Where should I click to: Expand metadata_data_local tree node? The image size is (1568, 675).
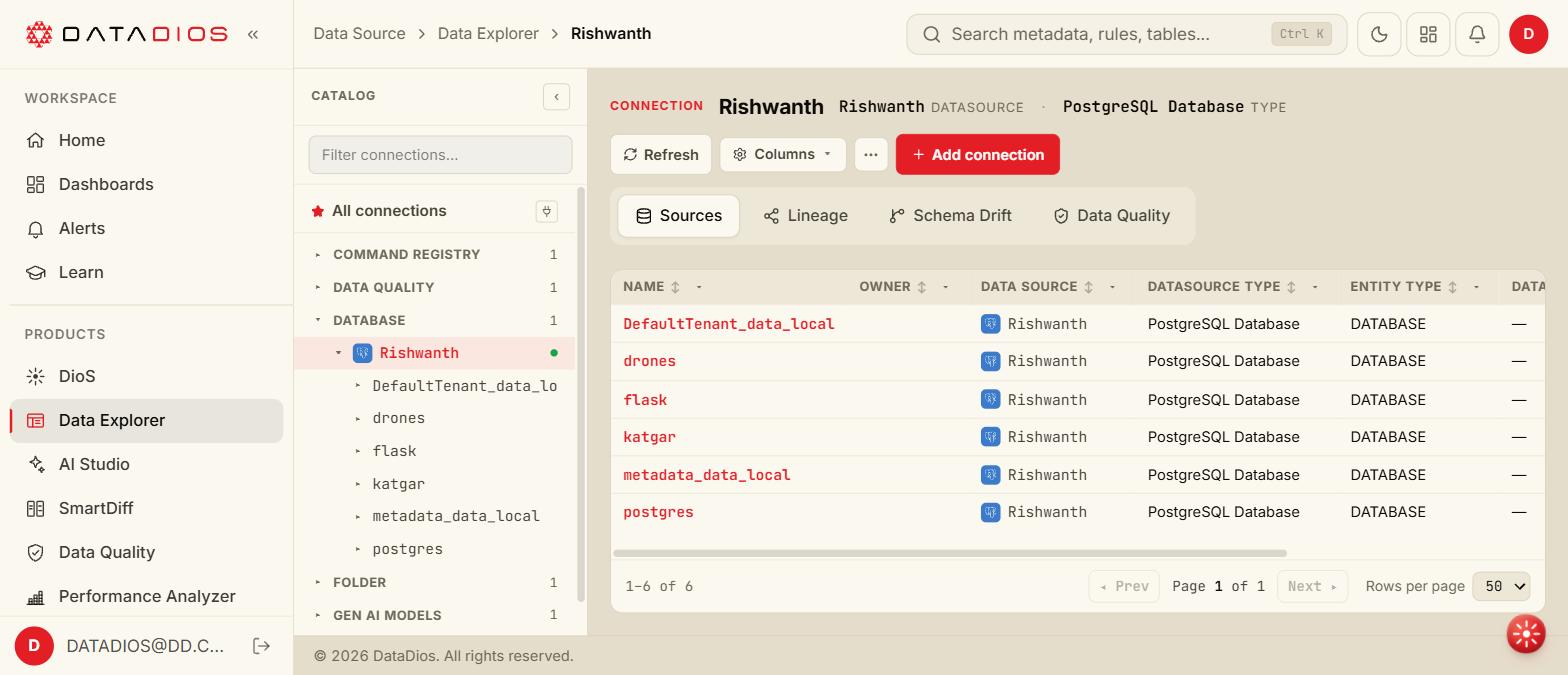click(358, 516)
